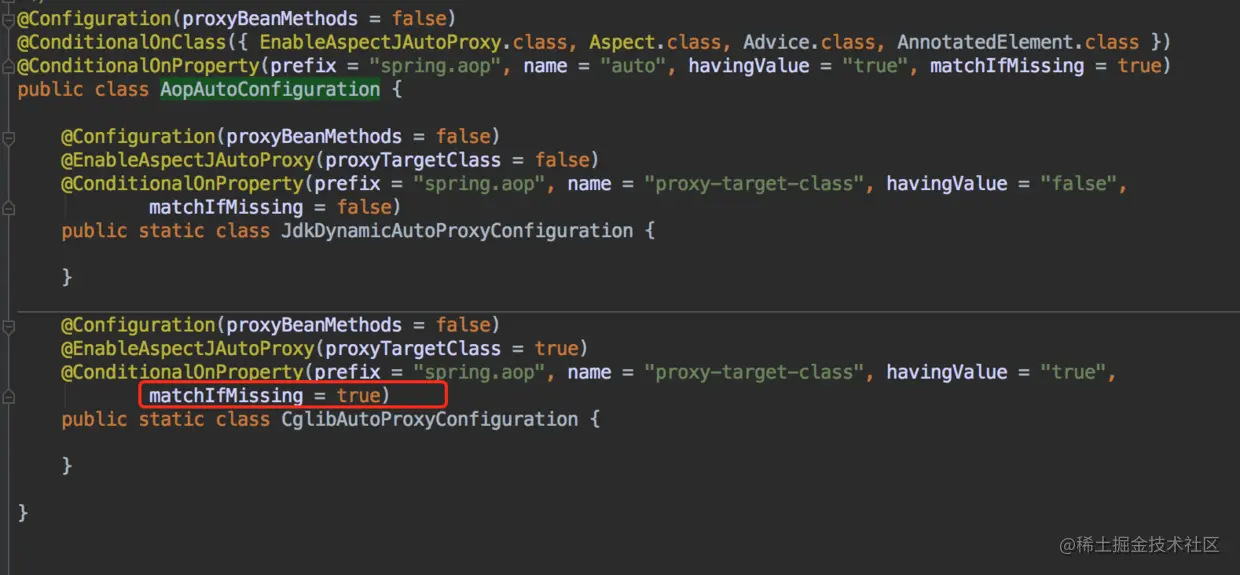Select the @ConditionalOnClass annotation
1240x575 pixels.
click(x=122, y=43)
